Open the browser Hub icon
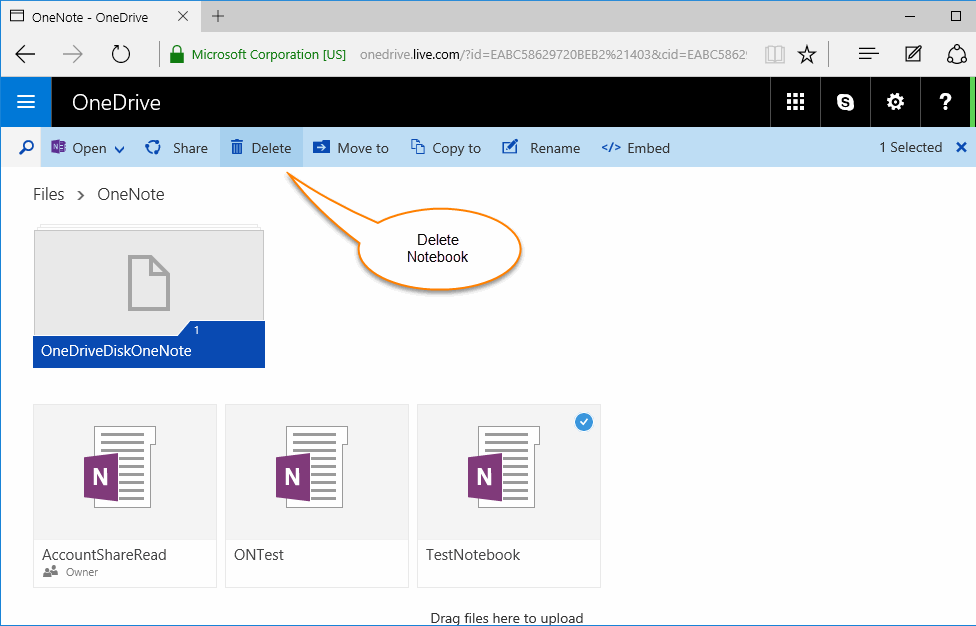The height and width of the screenshot is (626, 976). pos(868,54)
